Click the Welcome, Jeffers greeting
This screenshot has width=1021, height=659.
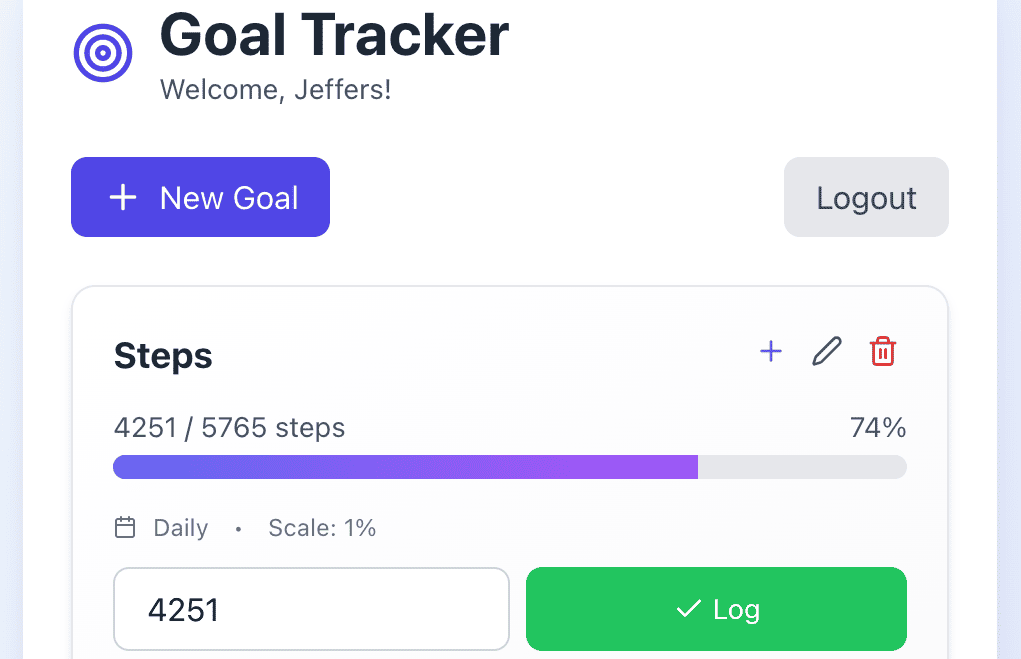275,89
